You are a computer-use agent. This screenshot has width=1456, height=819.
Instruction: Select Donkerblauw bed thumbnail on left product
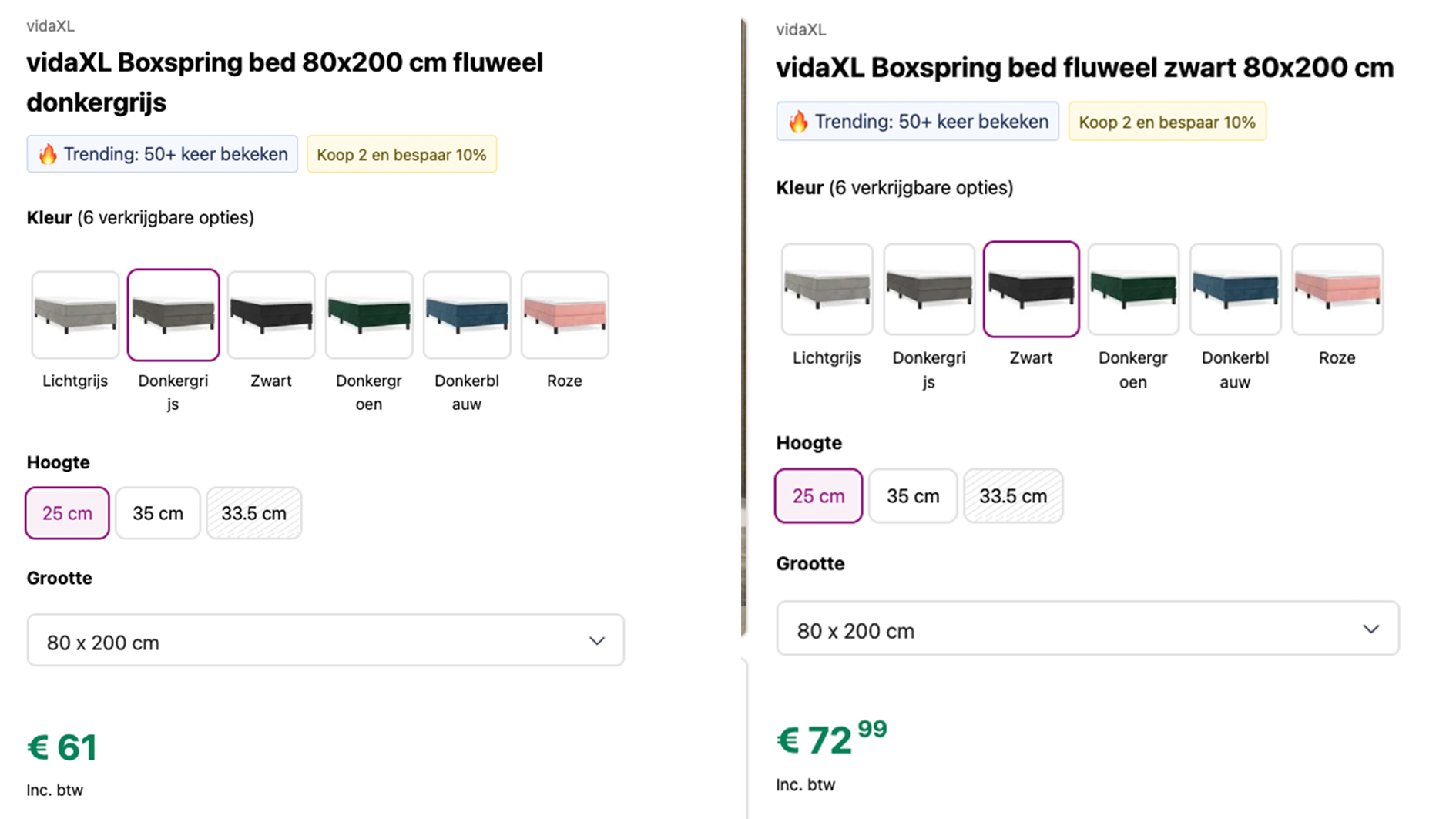pyautogui.click(x=467, y=314)
